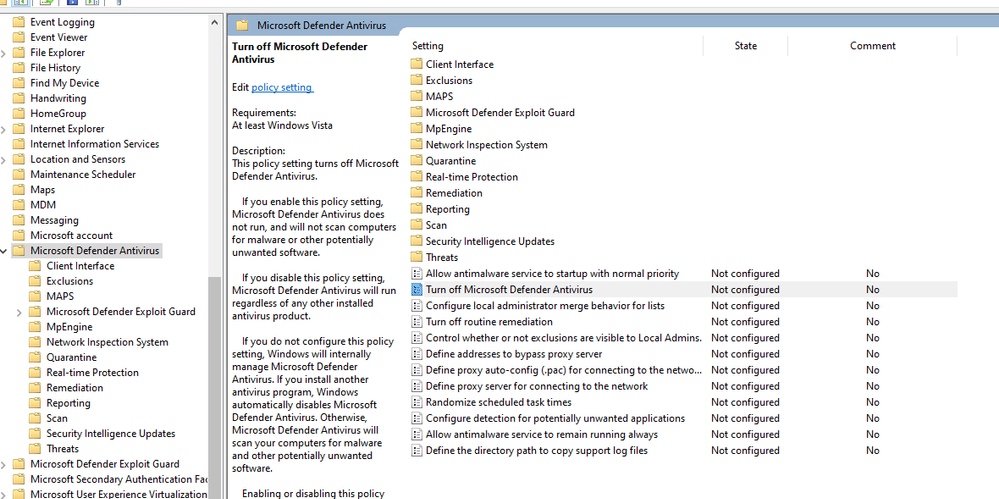Open the policy setting link

[x=282, y=87]
